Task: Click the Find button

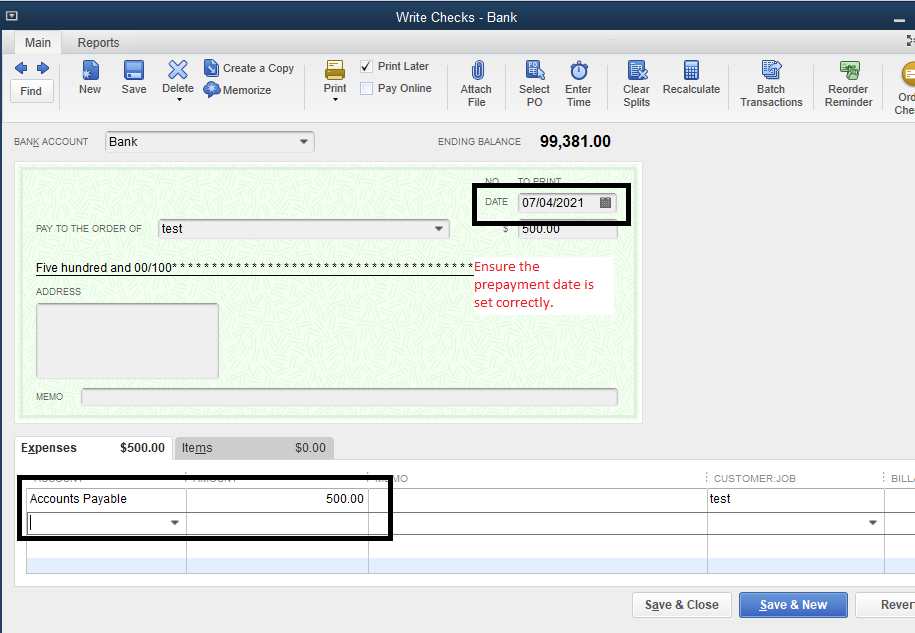Action: 32,91
